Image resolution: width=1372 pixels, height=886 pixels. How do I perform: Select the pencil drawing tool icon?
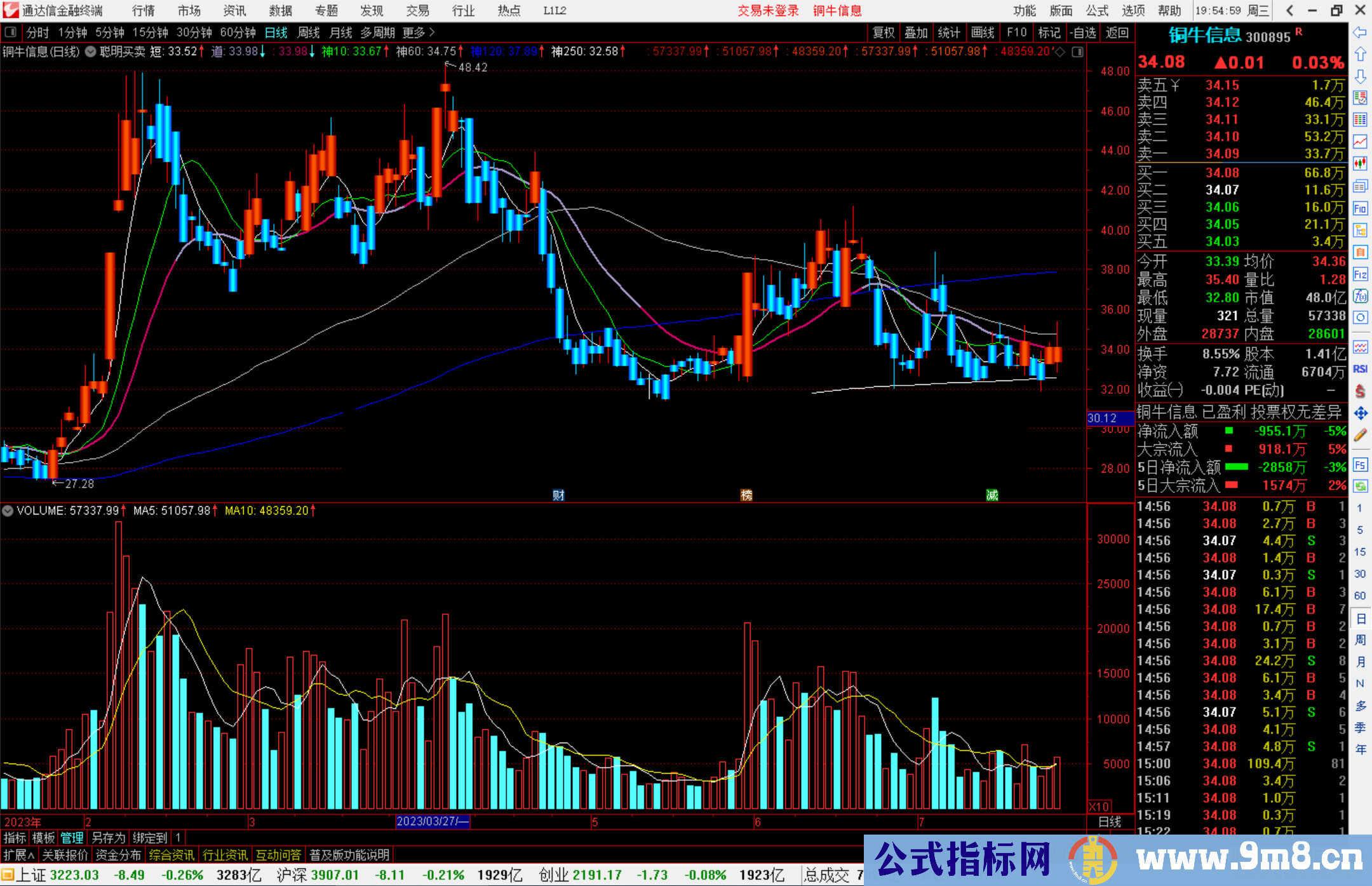point(1360,435)
